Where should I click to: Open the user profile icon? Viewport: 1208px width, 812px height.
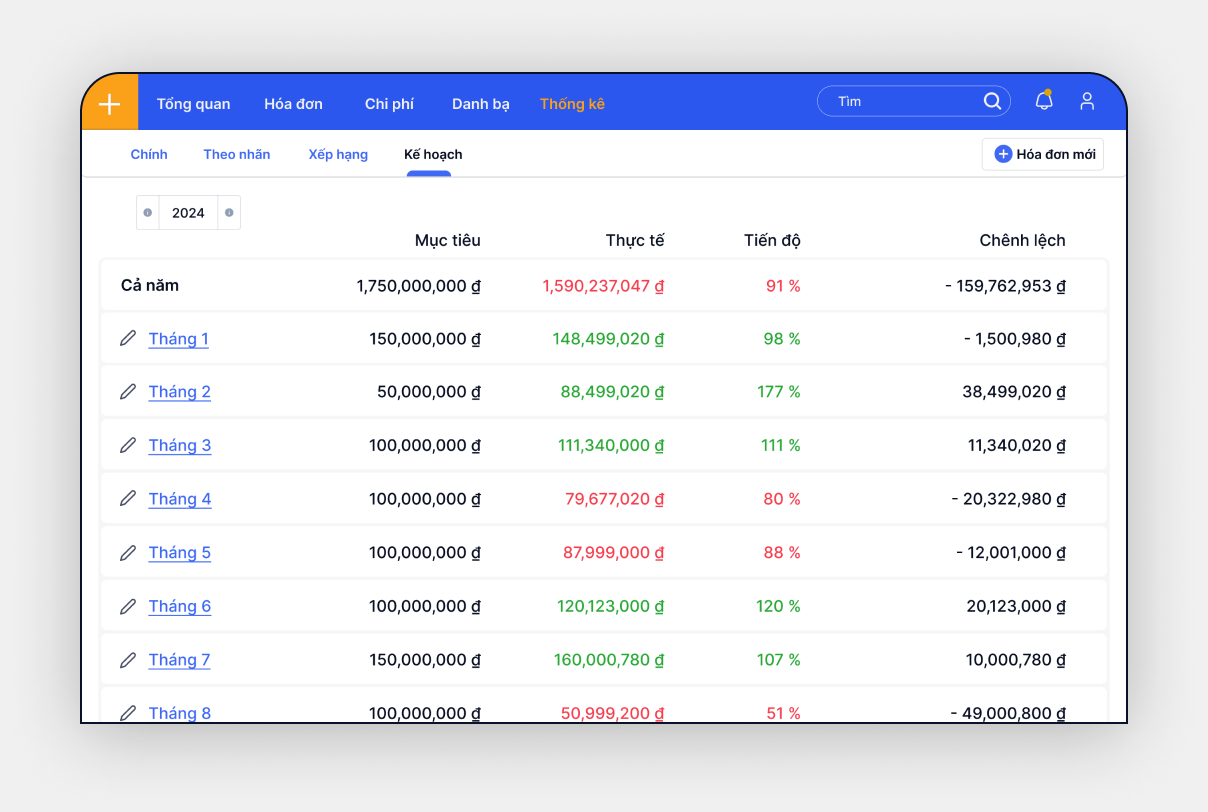coord(1087,101)
